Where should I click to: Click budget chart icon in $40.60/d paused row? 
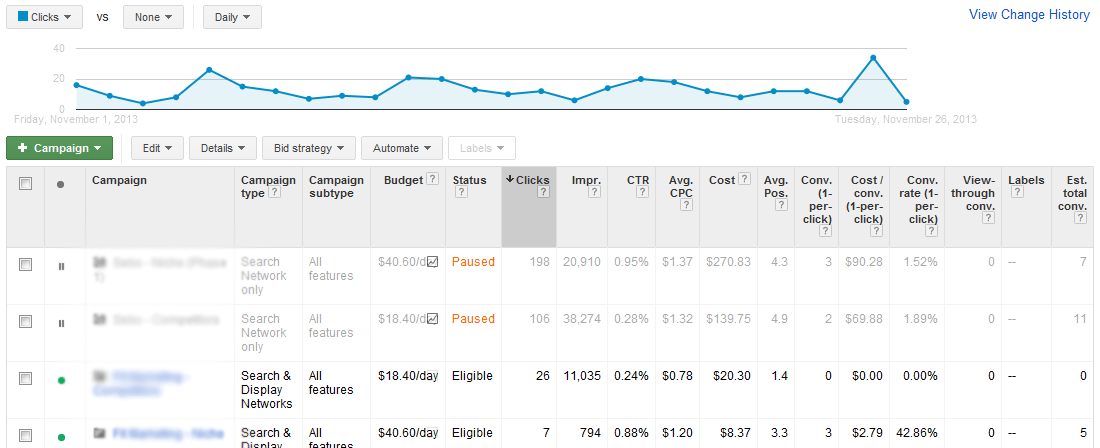tap(433, 262)
